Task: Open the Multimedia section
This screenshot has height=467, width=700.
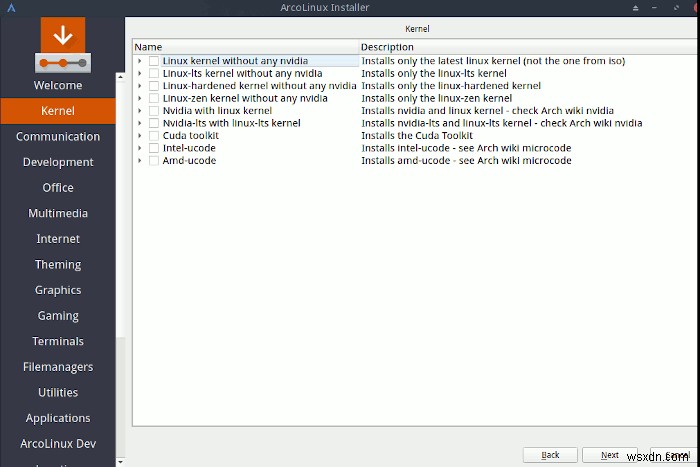Action: [x=58, y=213]
